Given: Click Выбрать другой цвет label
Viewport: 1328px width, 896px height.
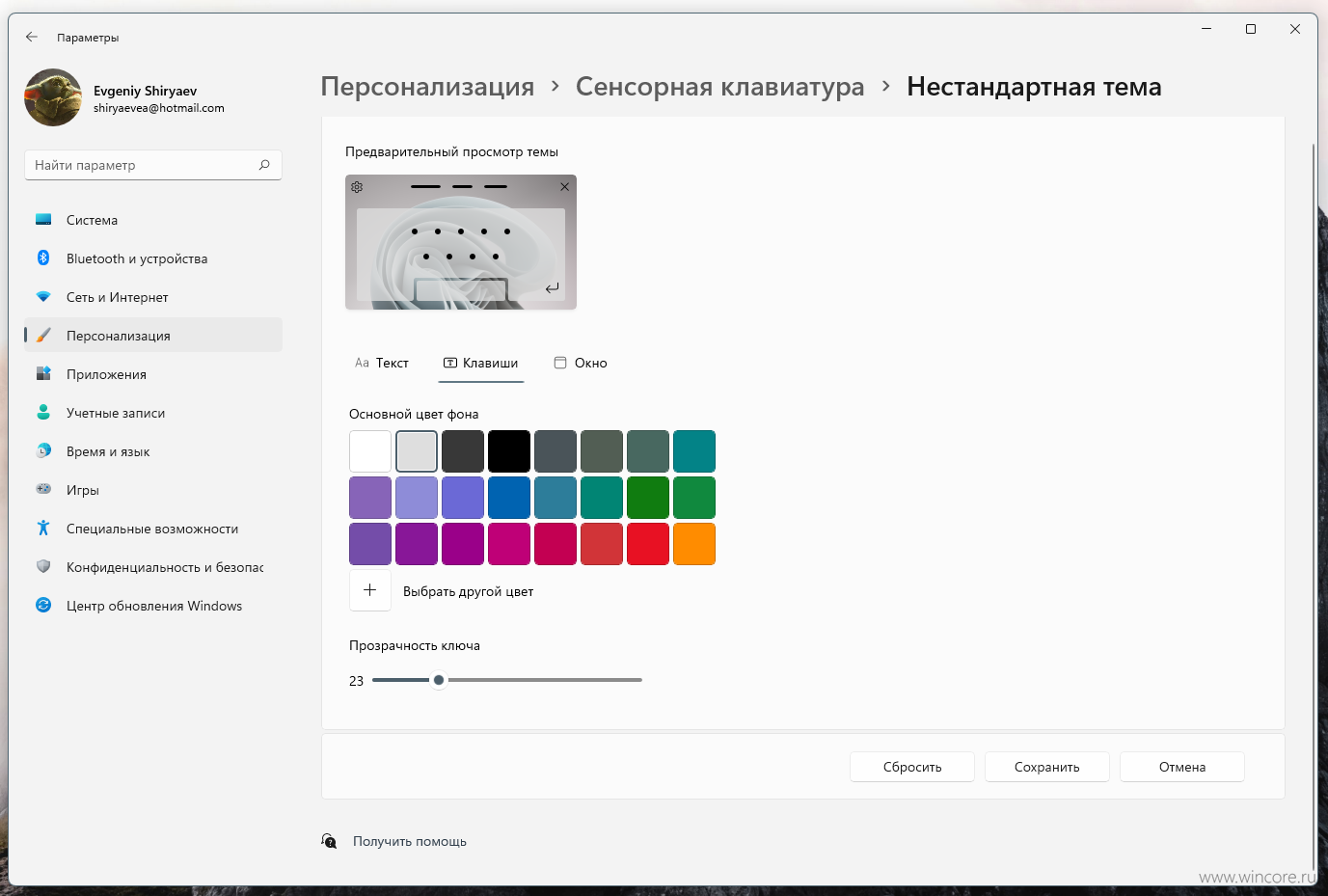Looking at the screenshot, I should tap(468, 591).
